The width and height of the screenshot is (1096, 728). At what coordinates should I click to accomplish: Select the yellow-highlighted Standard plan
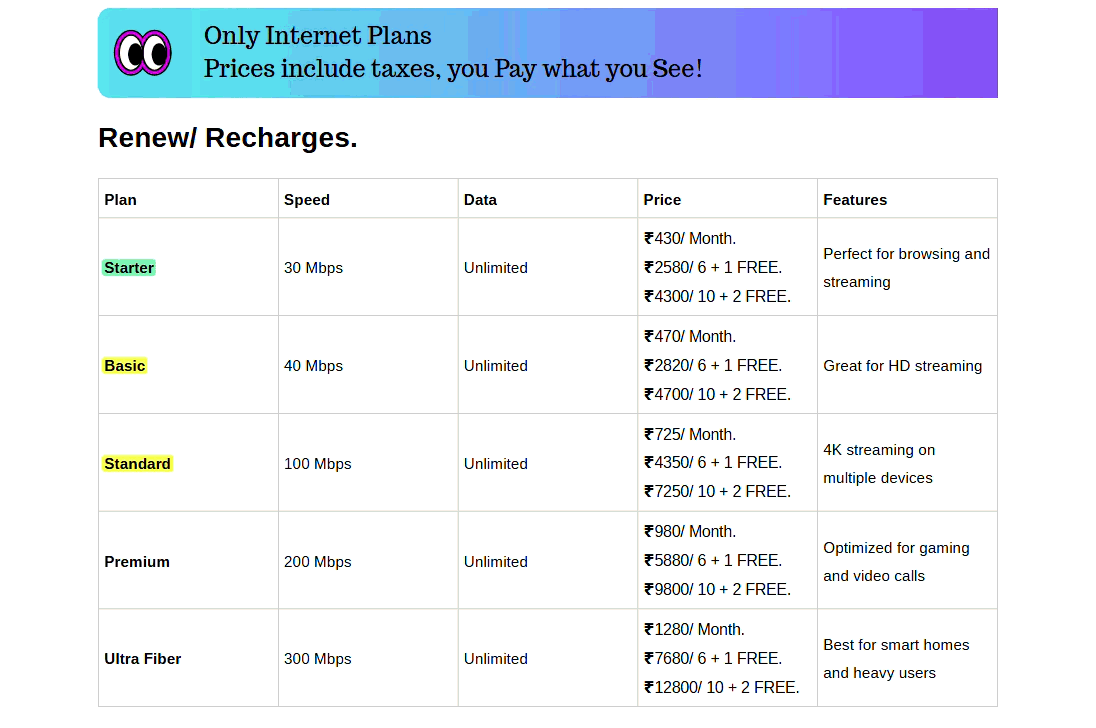[x=137, y=464]
